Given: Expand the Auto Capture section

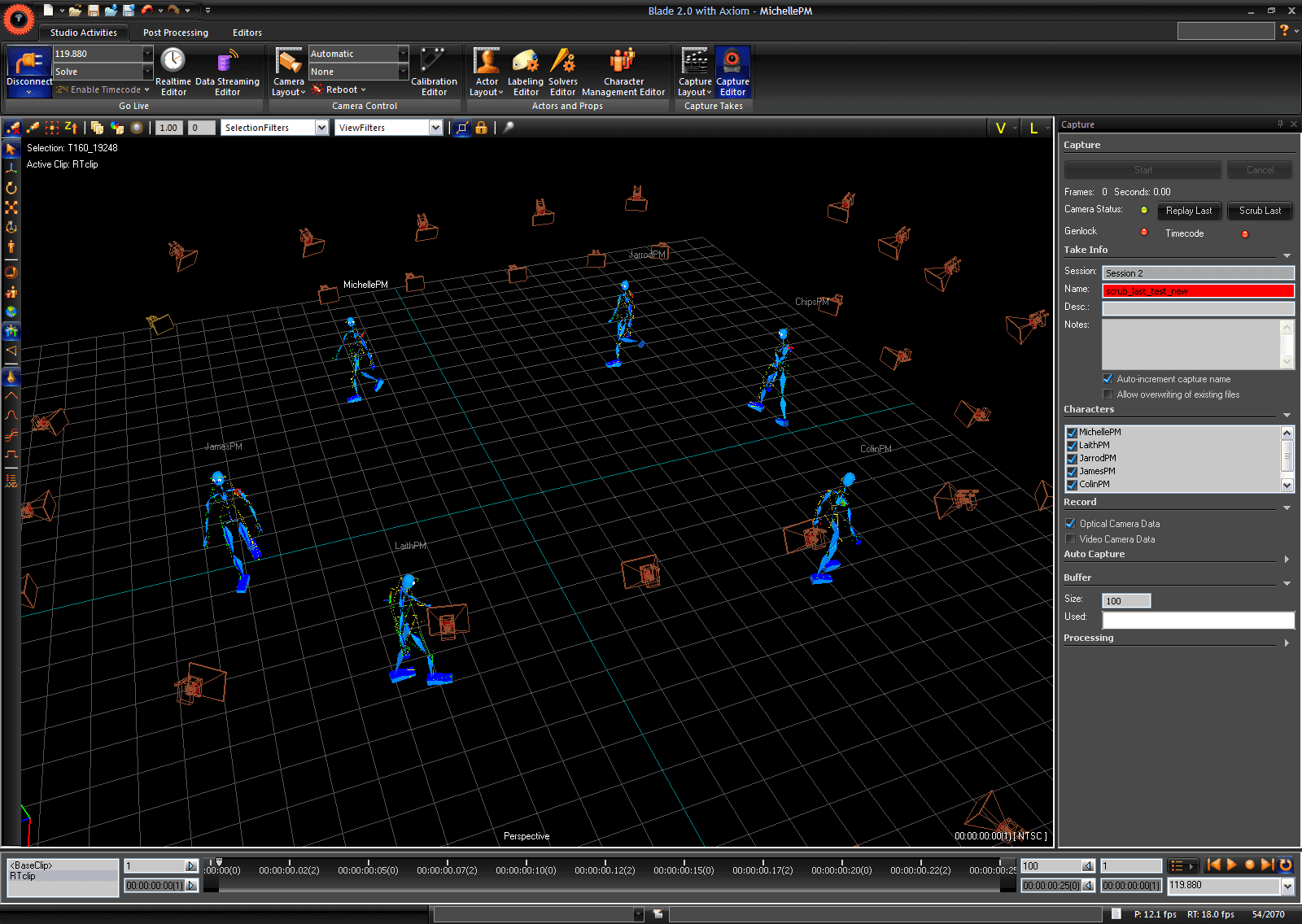Looking at the screenshot, I should point(1287,559).
